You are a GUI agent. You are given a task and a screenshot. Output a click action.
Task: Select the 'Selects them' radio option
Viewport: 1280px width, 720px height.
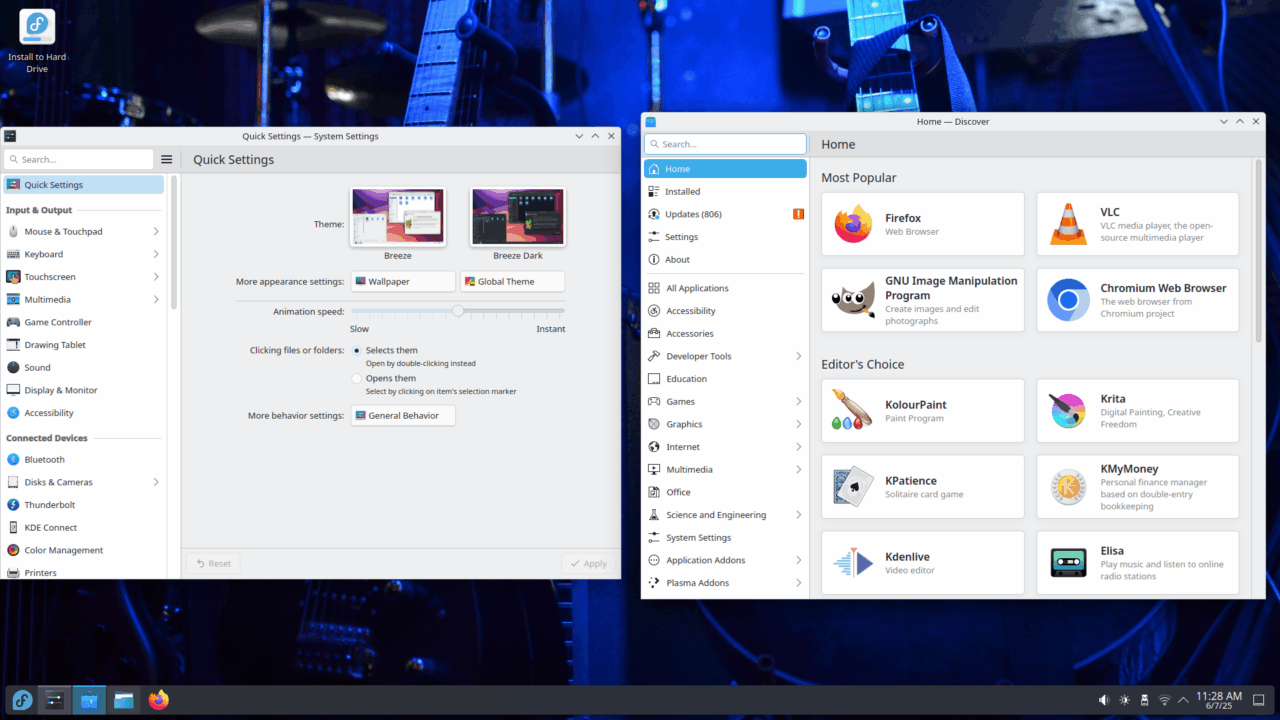pos(357,351)
